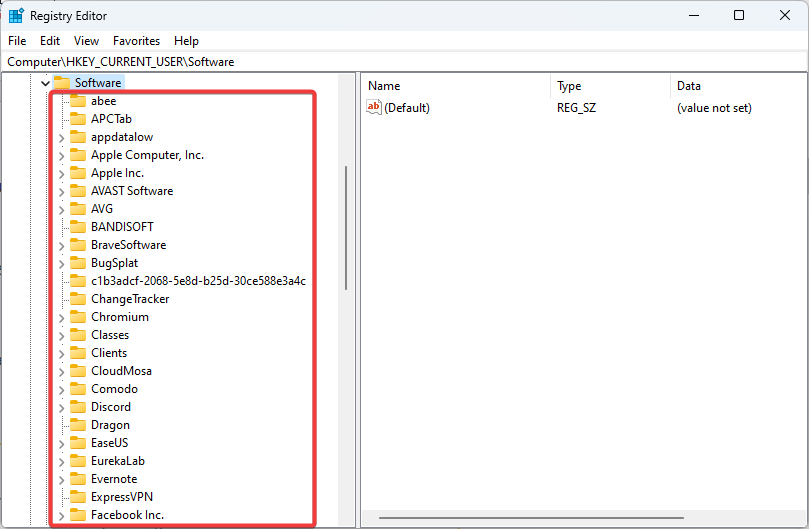809x529 pixels.
Task: Click folder icon of the c1b3adcf GUID key
Action: [x=78, y=281]
